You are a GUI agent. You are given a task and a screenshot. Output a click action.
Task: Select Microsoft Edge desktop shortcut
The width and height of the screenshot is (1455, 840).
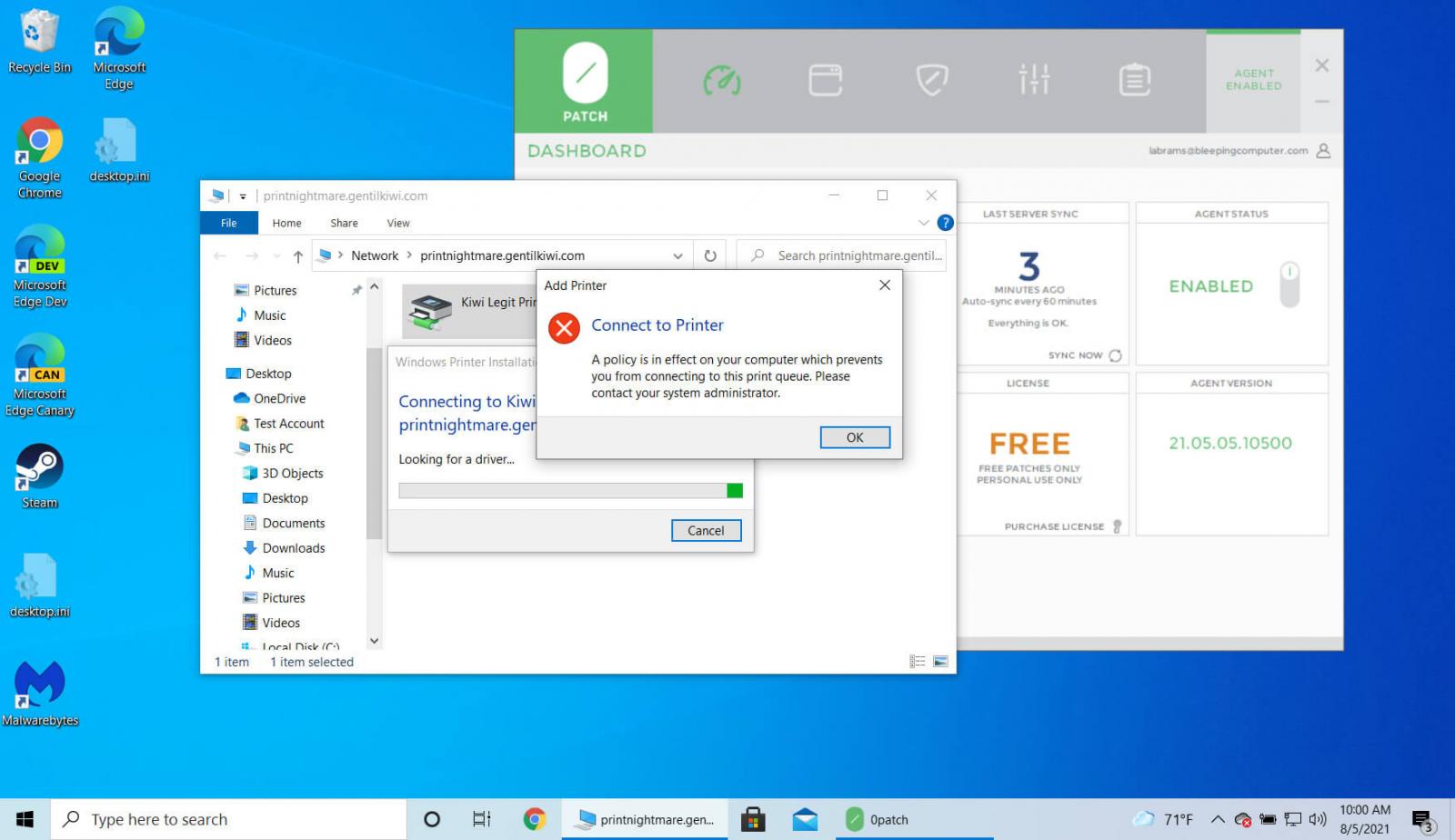[x=119, y=48]
